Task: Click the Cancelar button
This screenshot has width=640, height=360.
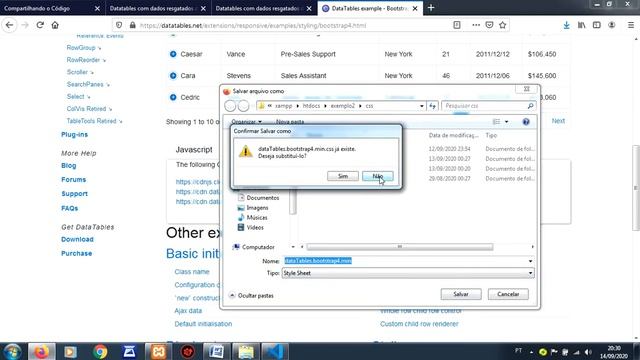Action: [508, 294]
